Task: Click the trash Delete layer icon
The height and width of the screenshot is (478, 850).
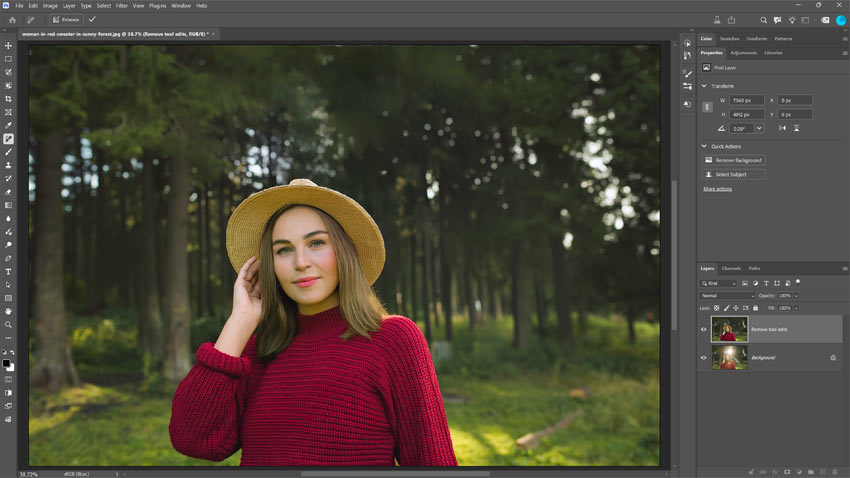Action: click(834, 472)
